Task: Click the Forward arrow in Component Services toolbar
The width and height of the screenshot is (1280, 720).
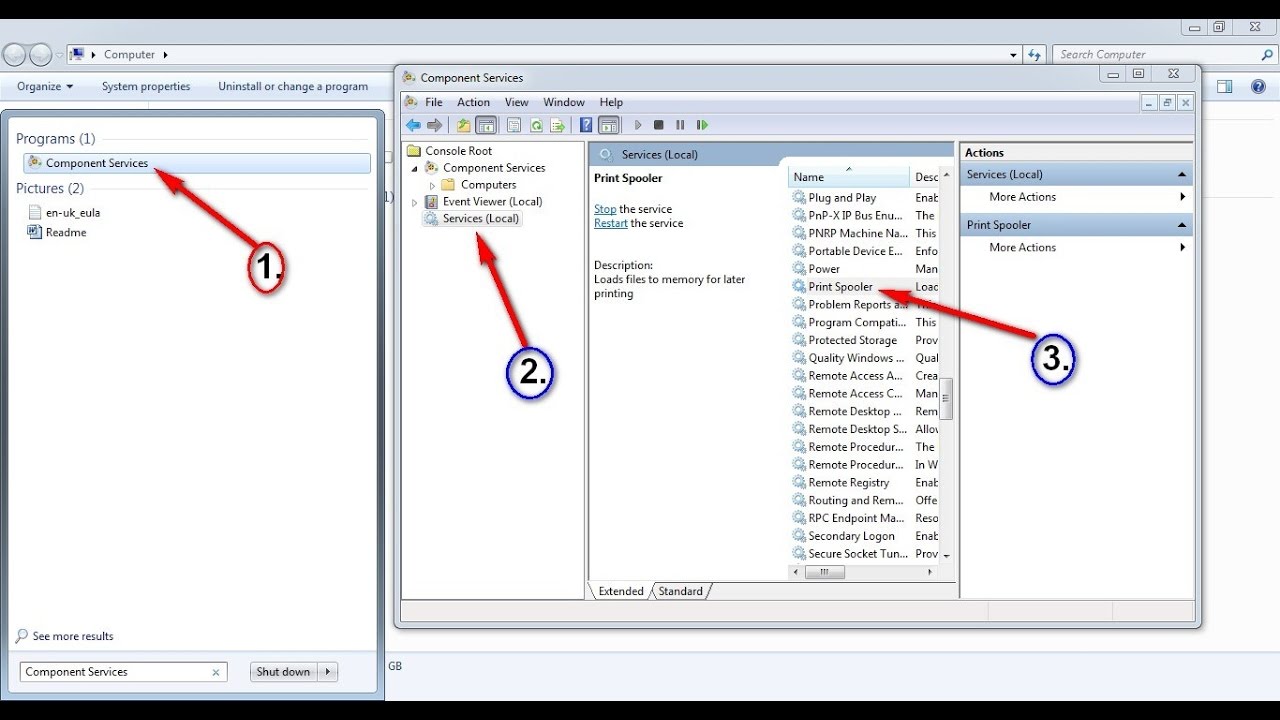Action: click(434, 125)
